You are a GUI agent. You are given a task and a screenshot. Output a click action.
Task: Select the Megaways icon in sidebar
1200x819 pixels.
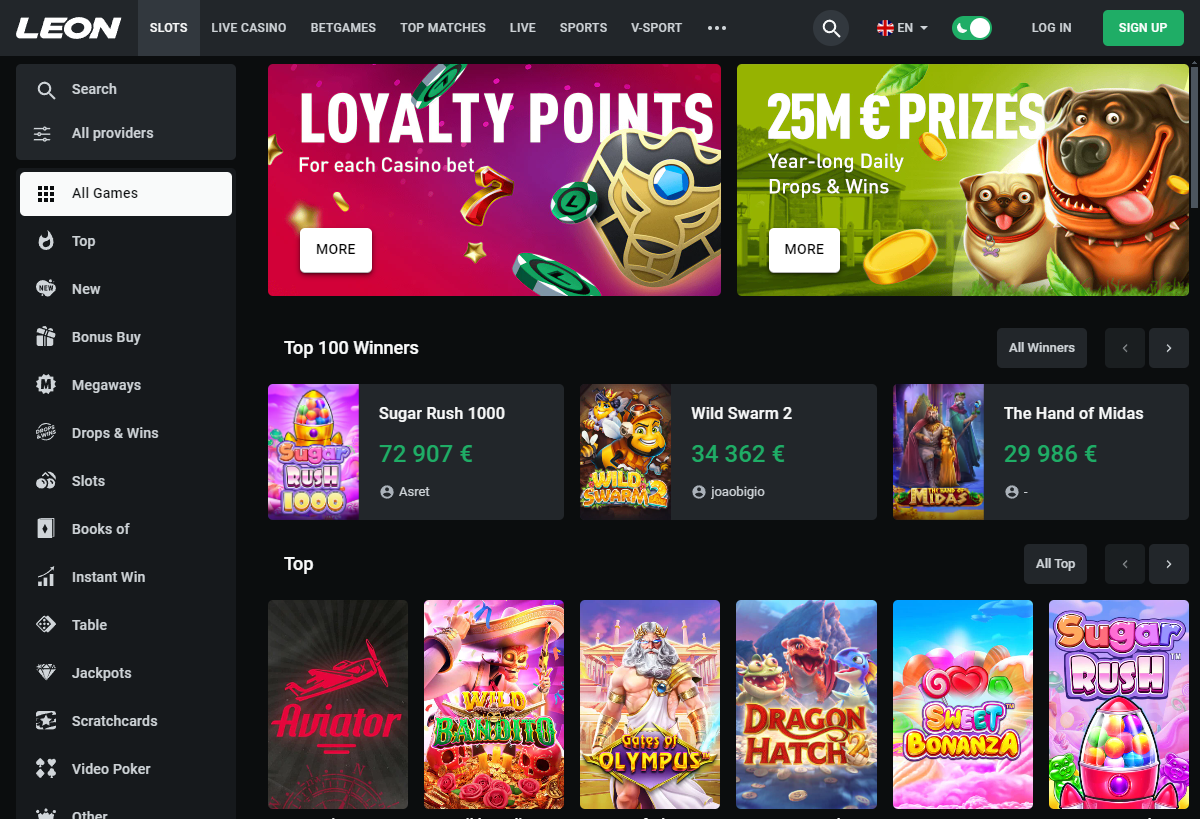[45, 385]
